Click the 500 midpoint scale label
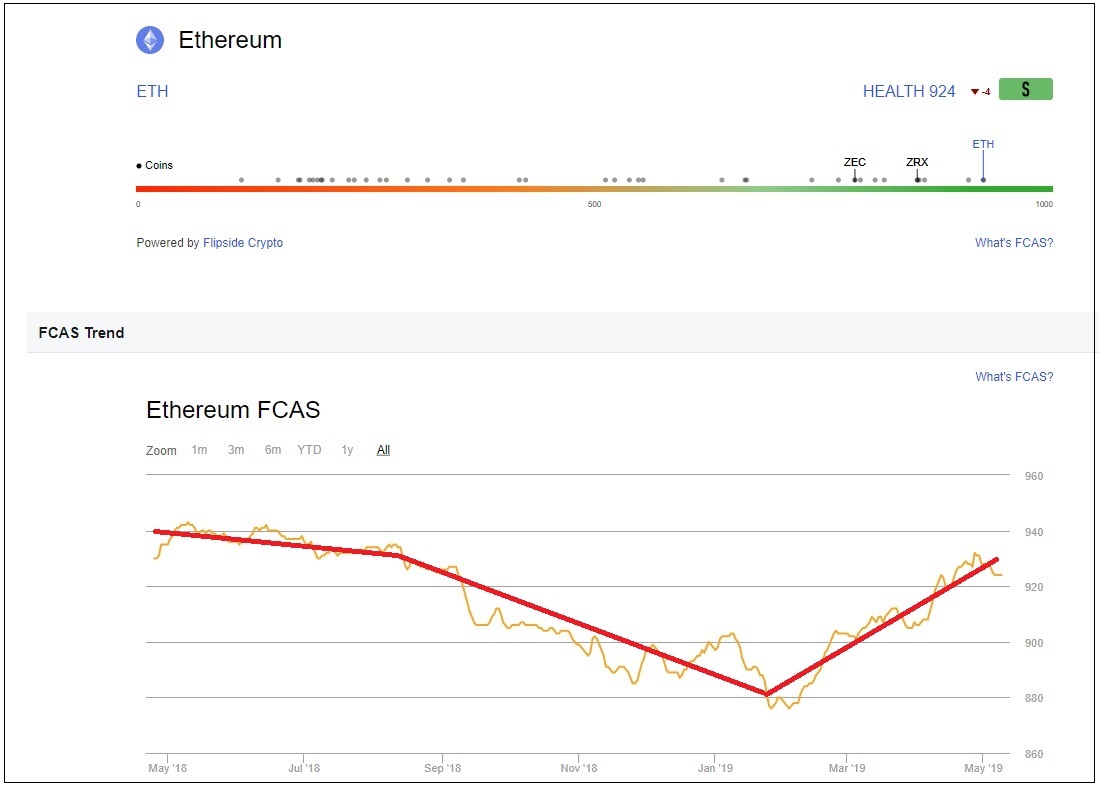1099x788 pixels. (x=594, y=205)
